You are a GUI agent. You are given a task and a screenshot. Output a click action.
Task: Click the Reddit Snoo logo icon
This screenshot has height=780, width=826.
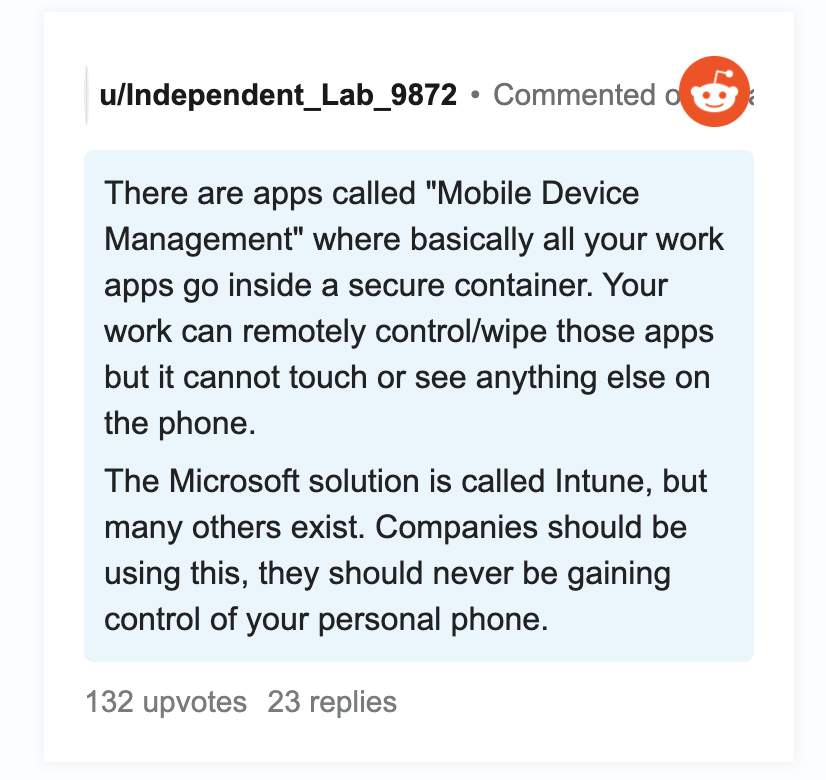714,92
